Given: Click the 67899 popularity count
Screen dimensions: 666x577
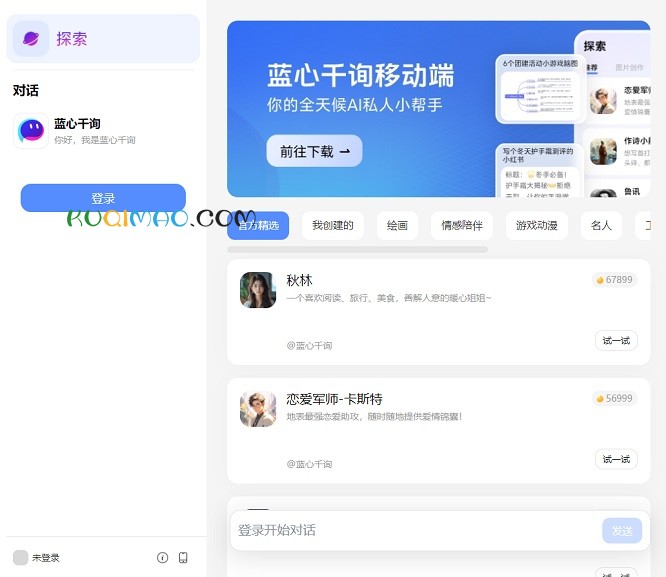Looking at the screenshot, I should click(x=619, y=280).
